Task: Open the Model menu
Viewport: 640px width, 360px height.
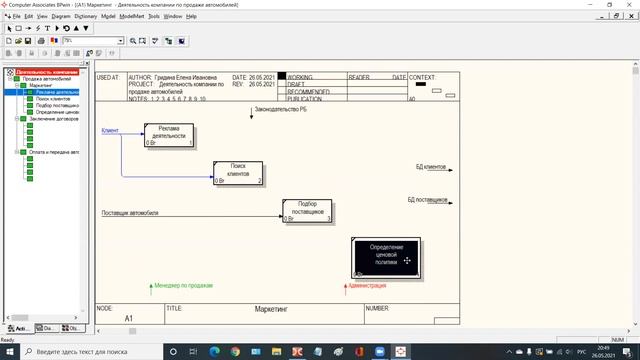Action: [108, 16]
